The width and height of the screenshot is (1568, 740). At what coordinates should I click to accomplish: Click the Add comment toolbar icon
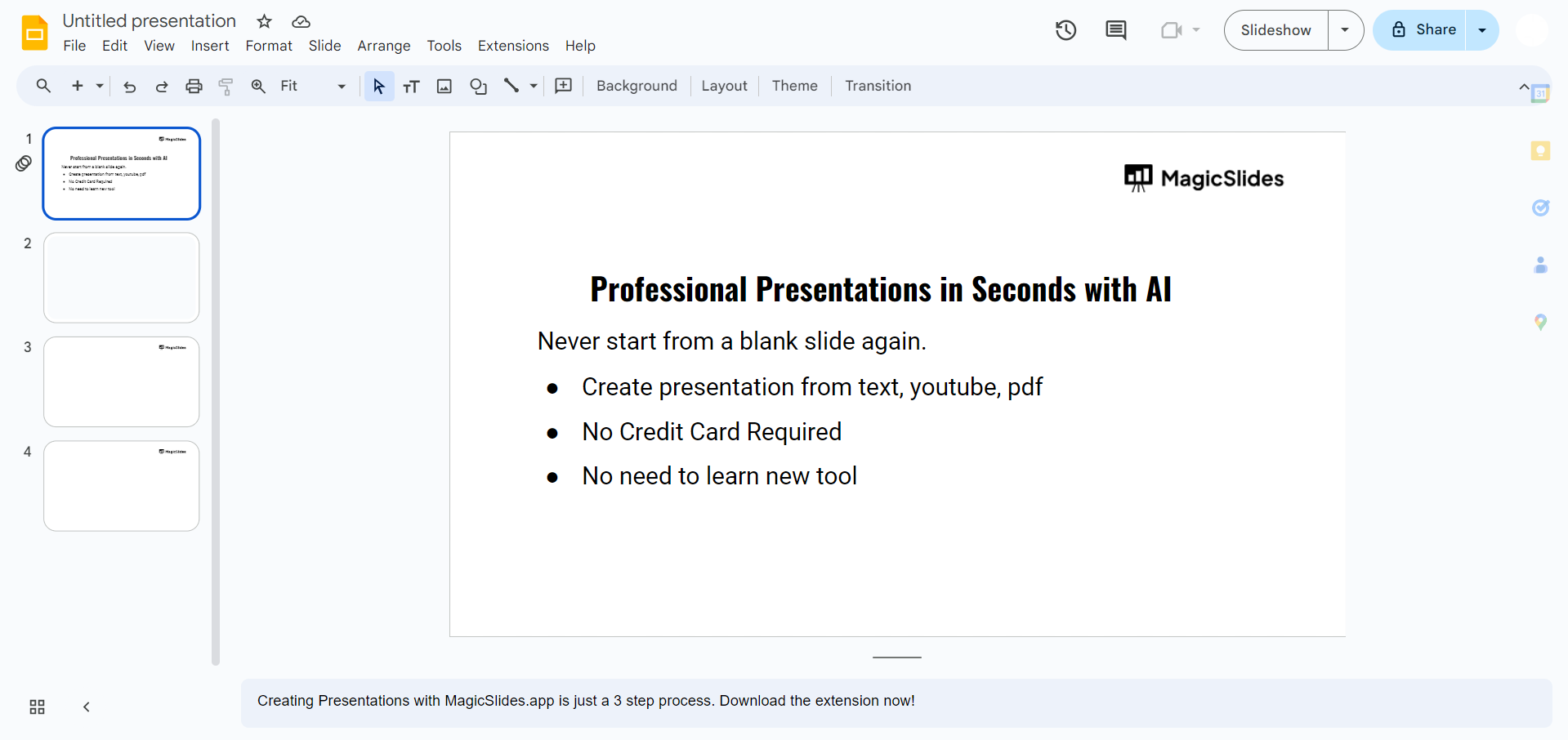point(563,86)
